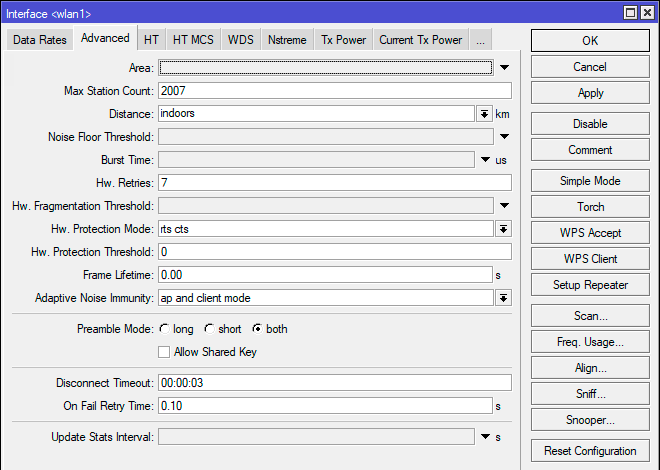Screen dimensions: 660x470
Task: Expand the Burst Time field
Action: [486, 160]
